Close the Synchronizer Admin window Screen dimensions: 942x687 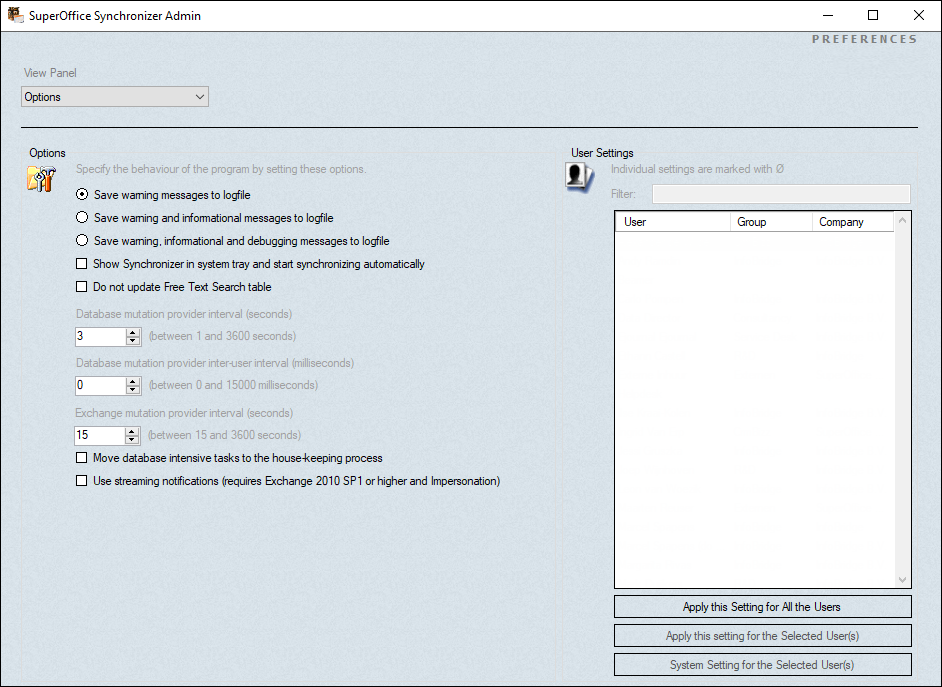point(919,16)
